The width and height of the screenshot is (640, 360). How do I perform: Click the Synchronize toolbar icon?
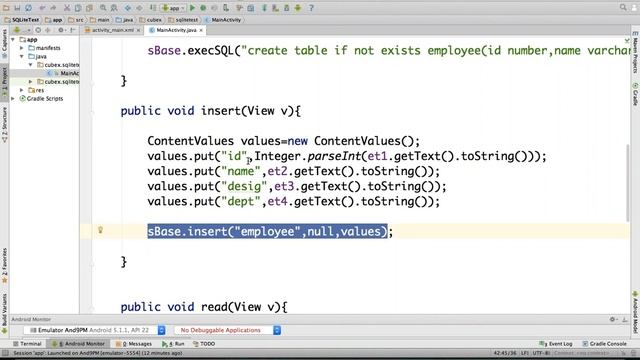point(29,8)
